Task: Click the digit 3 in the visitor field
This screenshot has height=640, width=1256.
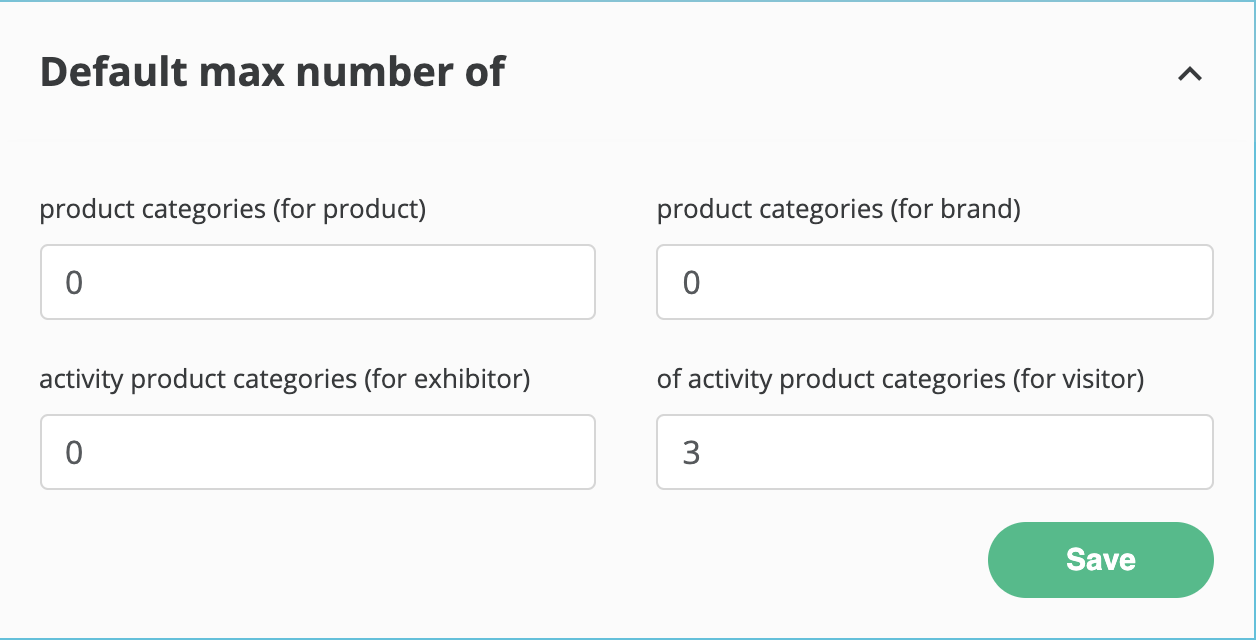Action: (x=691, y=453)
